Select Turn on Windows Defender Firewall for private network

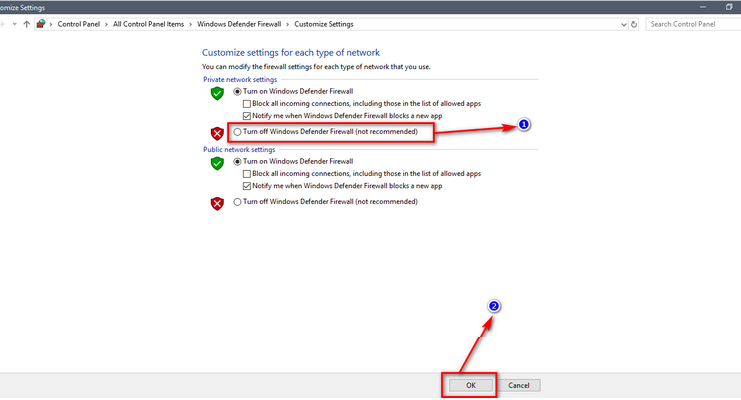pyautogui.click(x=237, y=92)
